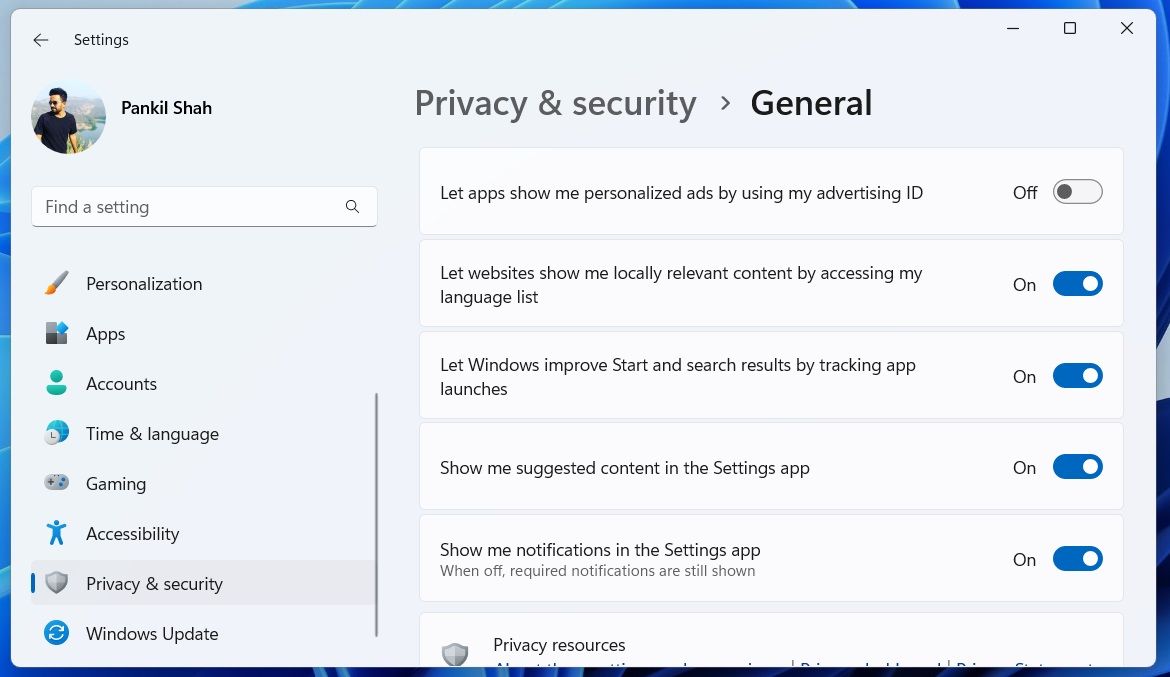Click the breadcrumb chevron separator
Image resolution: width=1170 pixels, height=677 pixels.
(725, 103)
